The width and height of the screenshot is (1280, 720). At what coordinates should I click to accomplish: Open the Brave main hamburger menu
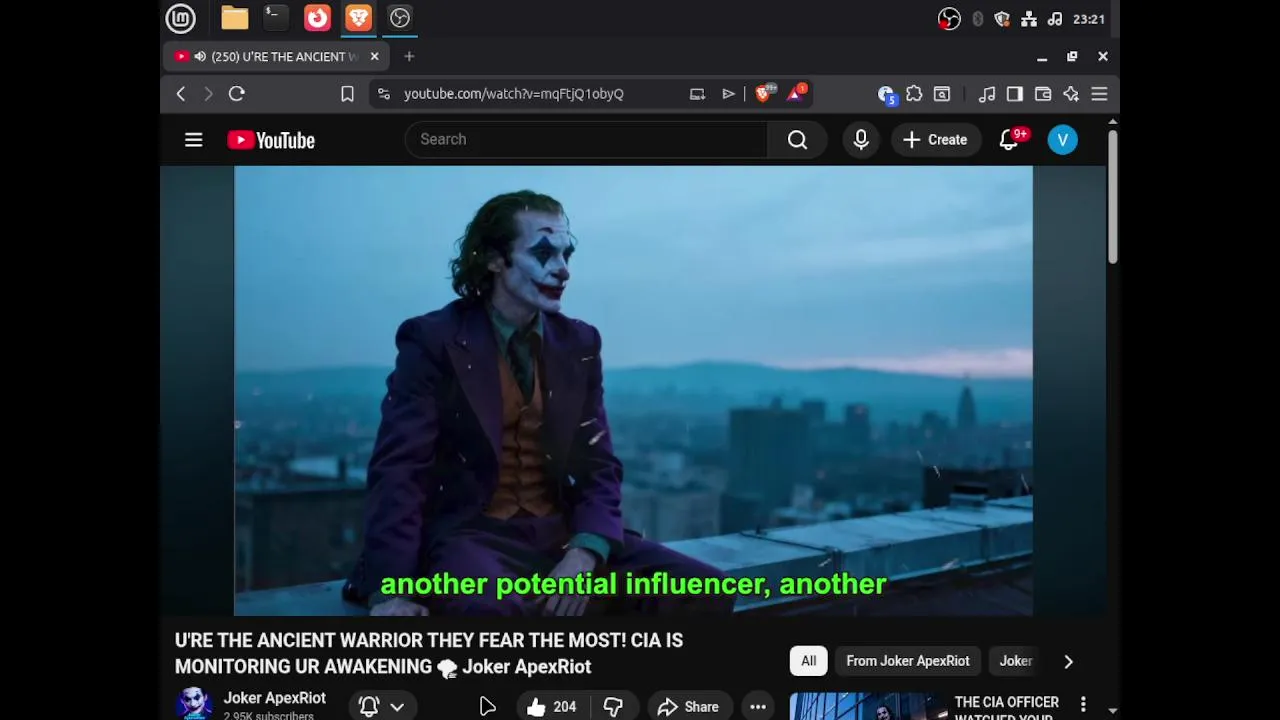tap(1099, 94)
